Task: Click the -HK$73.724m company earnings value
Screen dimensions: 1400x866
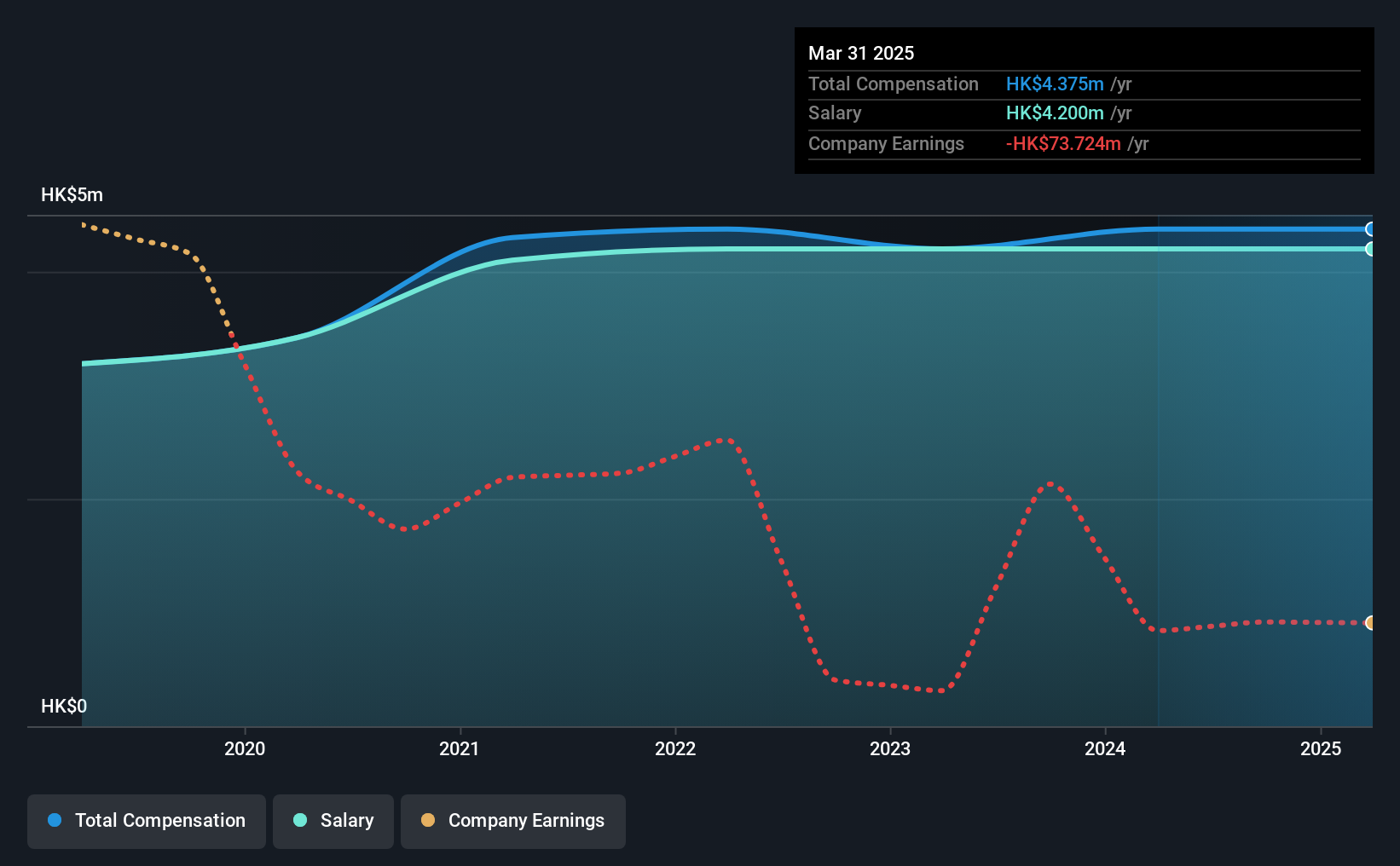Action: (1063, 144)
